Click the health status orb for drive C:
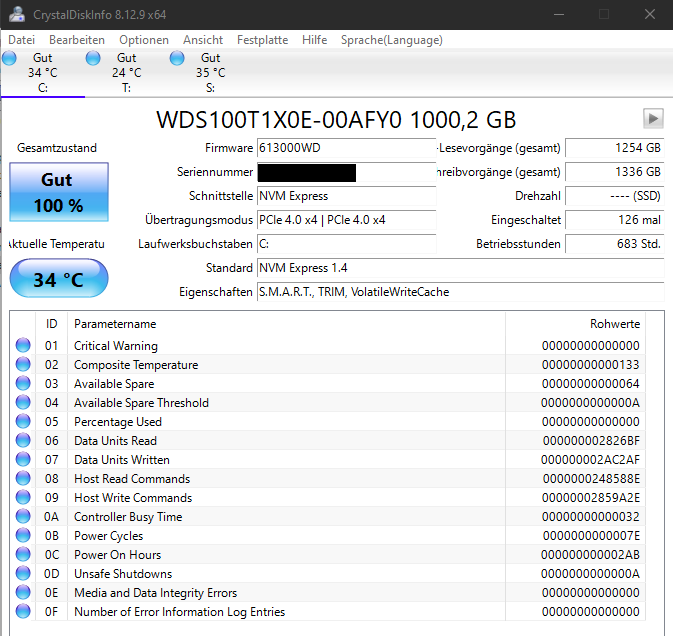Image resolution: width=673 pixels, height=636 pixels. [9, 58]
